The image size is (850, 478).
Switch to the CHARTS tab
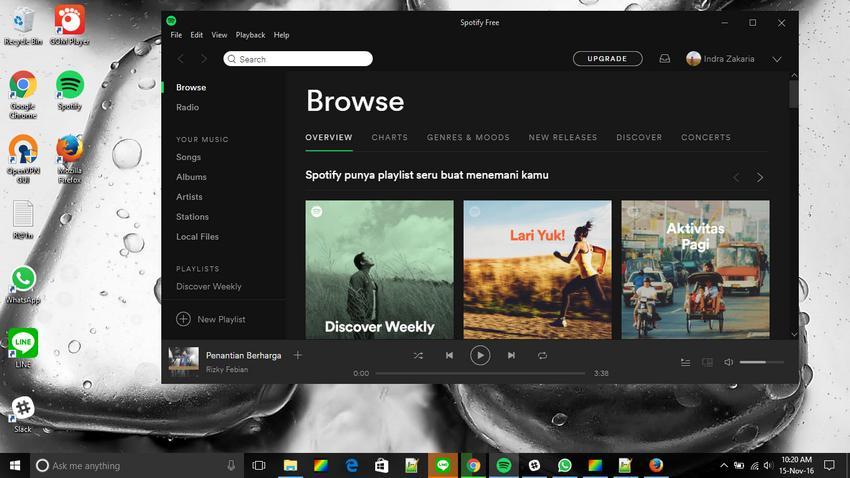pos(390,138)
